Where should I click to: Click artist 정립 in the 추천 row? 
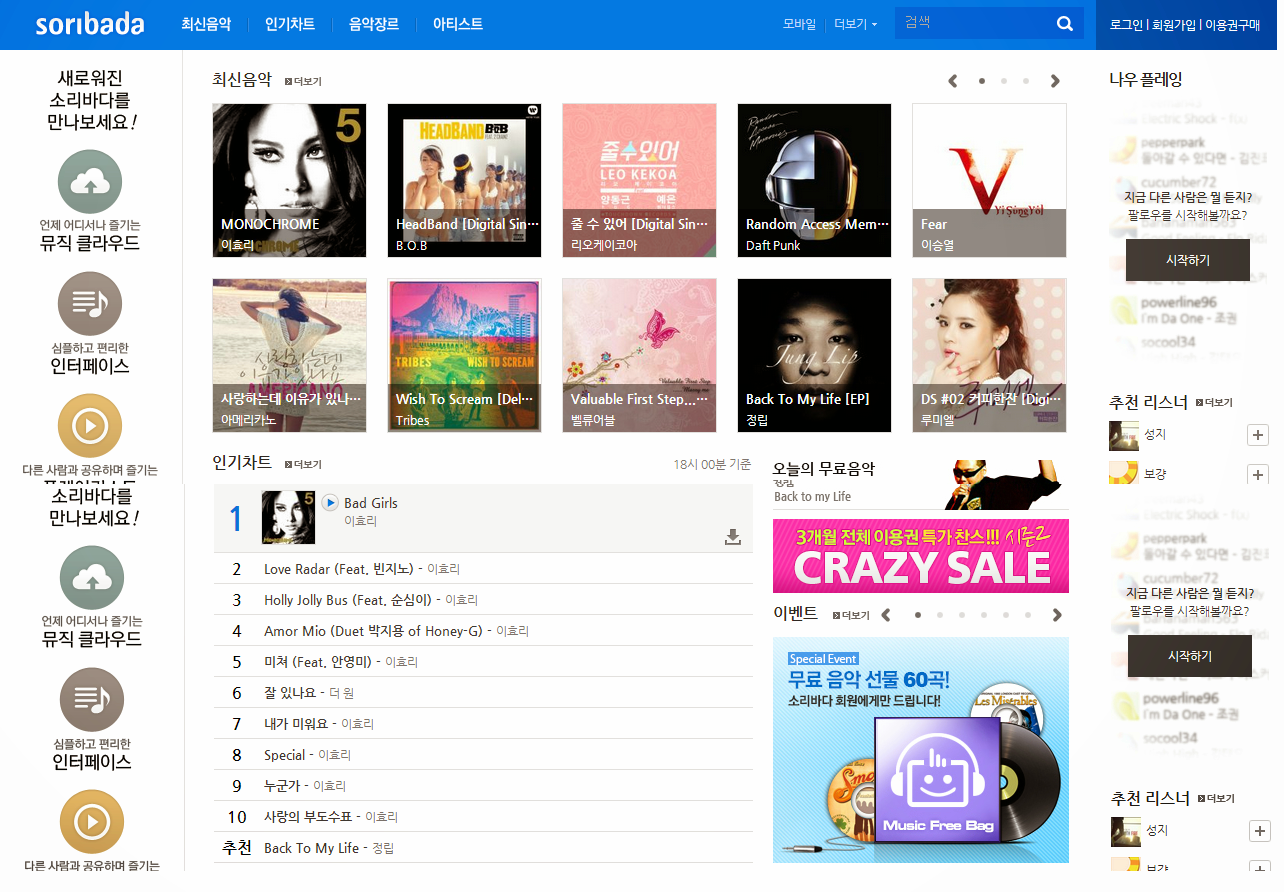coord(383,848)
